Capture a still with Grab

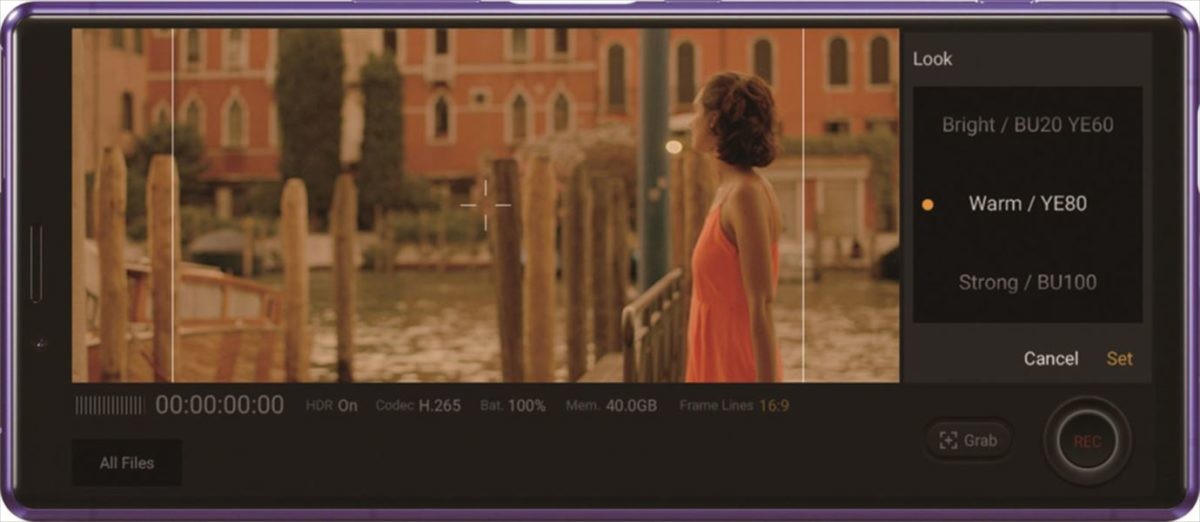pos(968,440)
